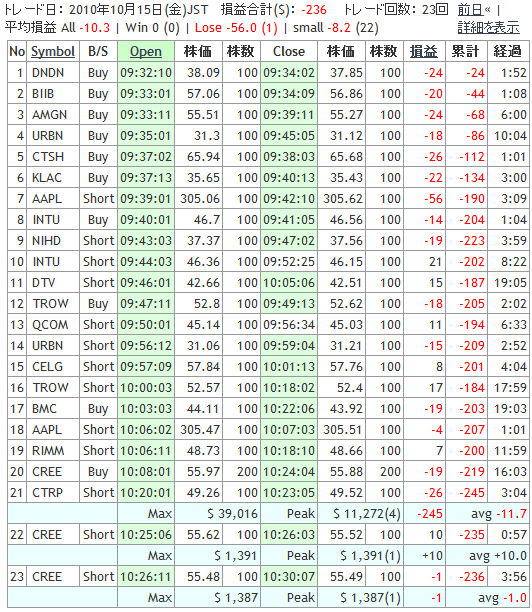Click open time 09:39:01
This screenshot has width=532, height=612.
click(146, 199)
